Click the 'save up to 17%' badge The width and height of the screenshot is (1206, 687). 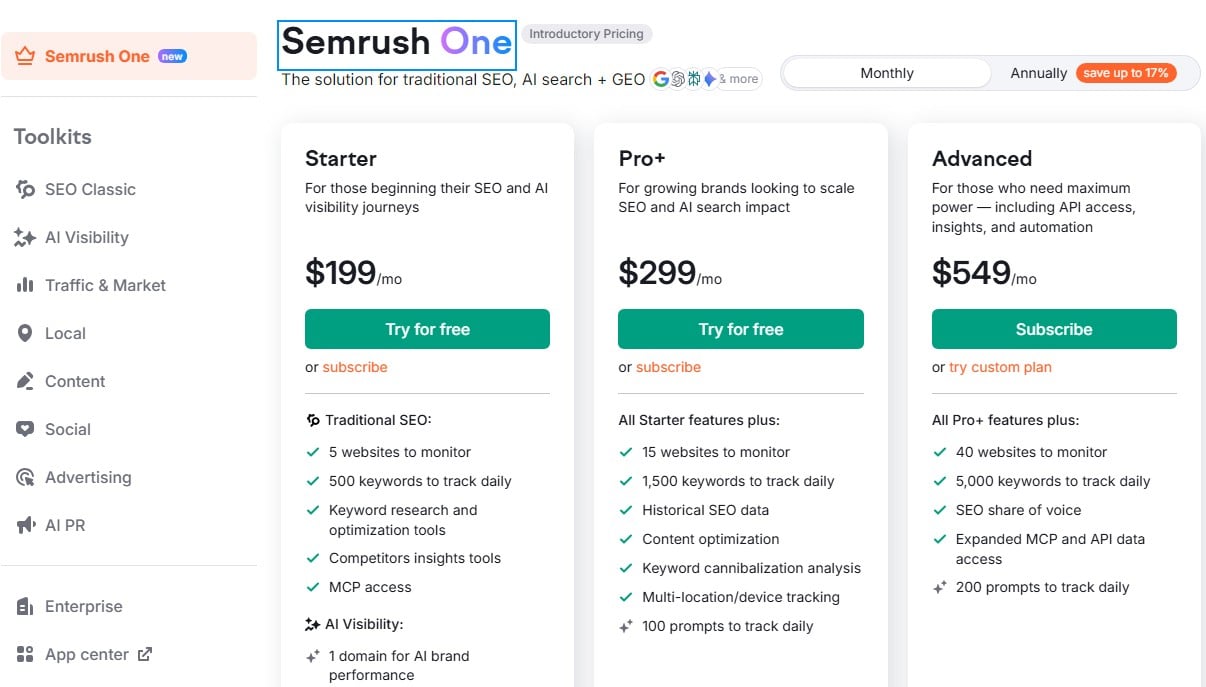(1125, 73)
